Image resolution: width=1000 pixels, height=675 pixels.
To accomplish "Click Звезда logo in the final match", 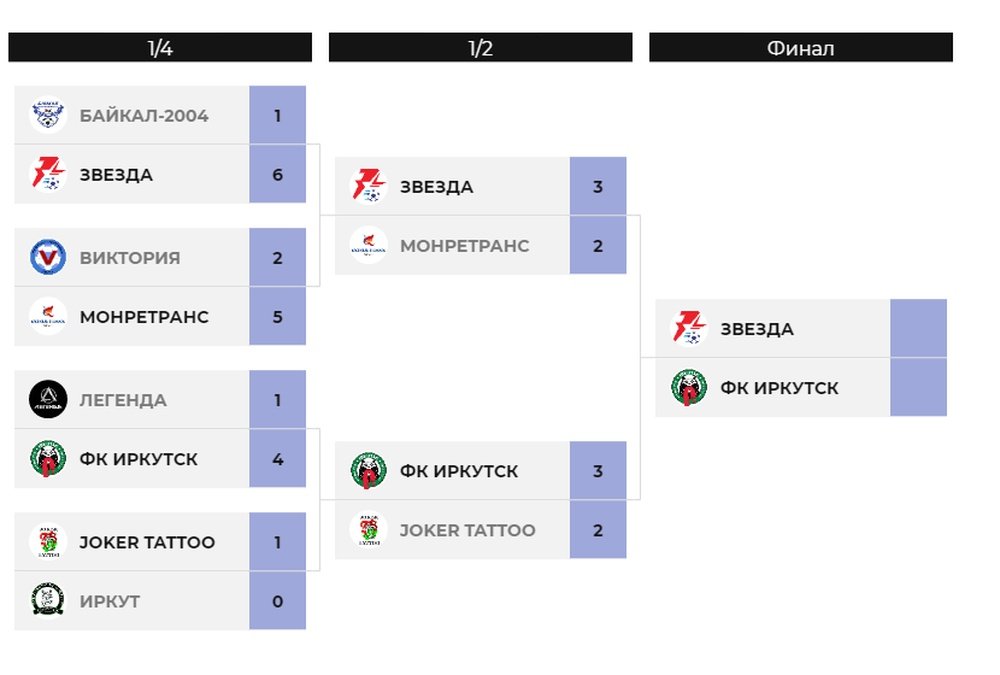I will click(689, 328).
